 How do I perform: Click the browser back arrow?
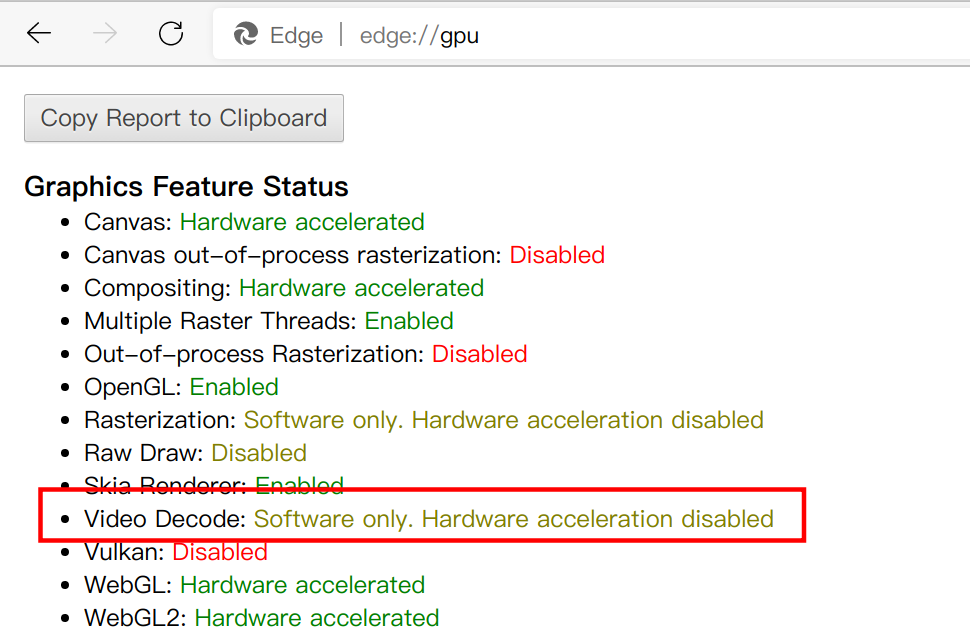(x=39, y=34)
